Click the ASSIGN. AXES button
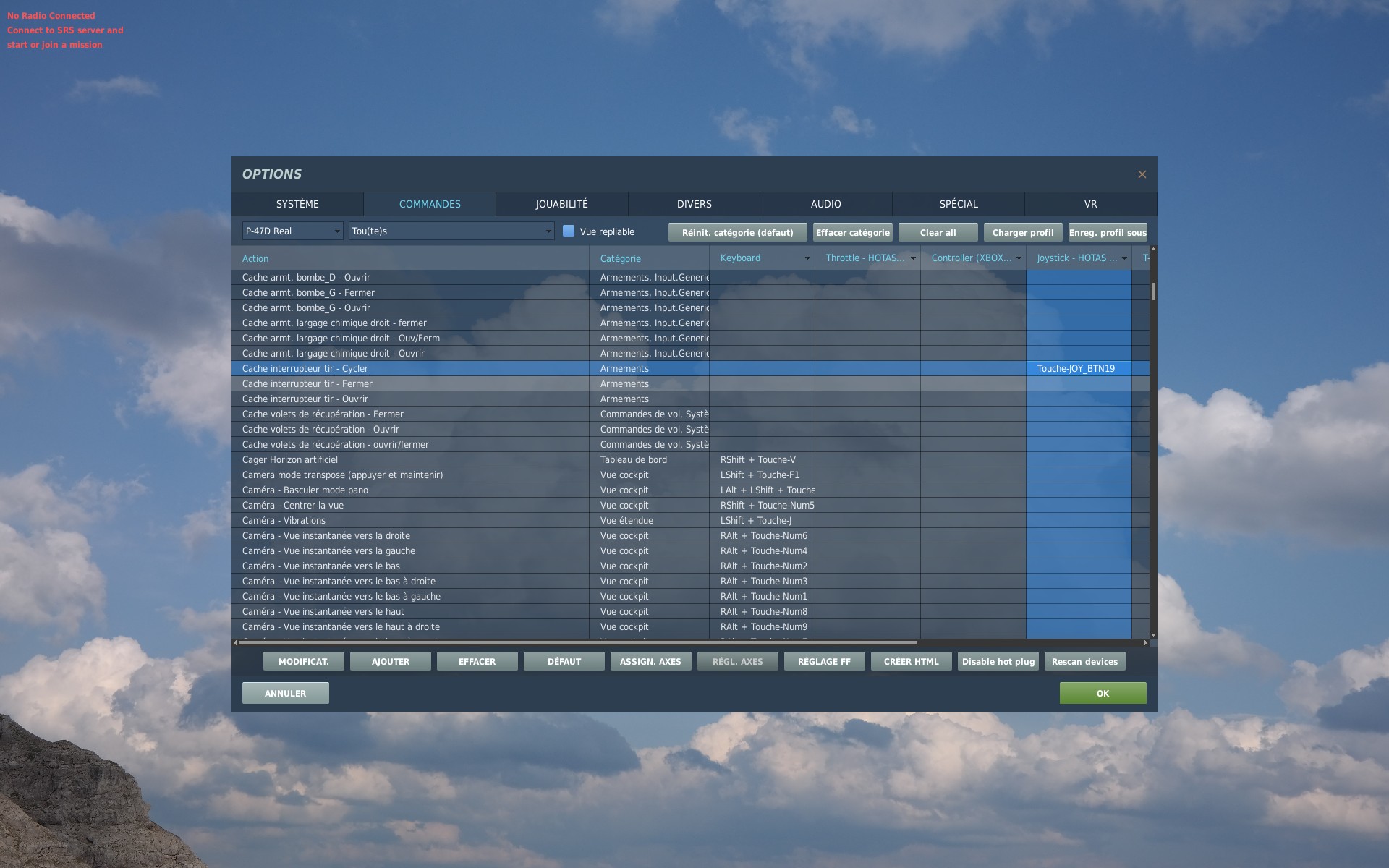This screenshot has height=868, width=1389. (651, 661)
